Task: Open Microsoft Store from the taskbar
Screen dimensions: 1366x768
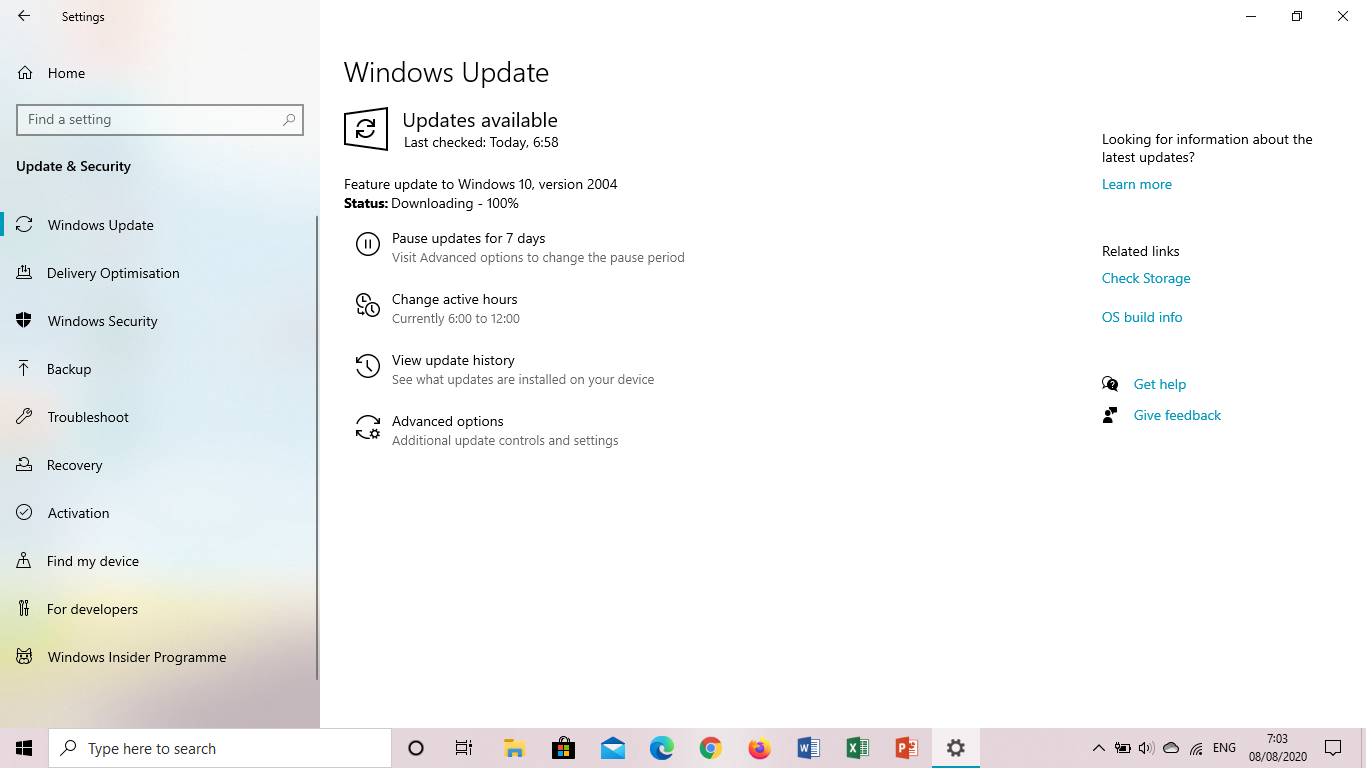Action: coord(563,748)
